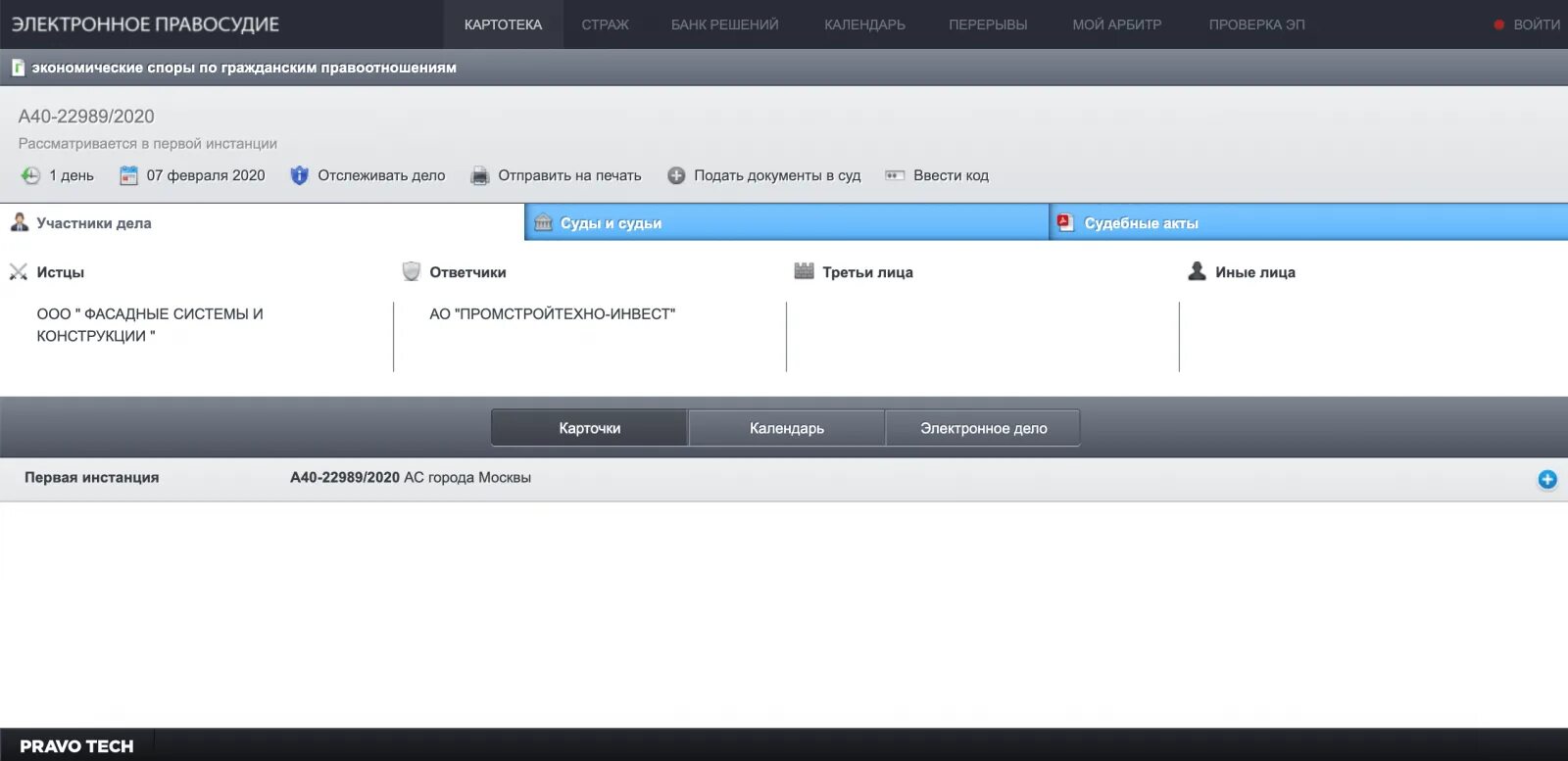The height and width of the screenshot is (761, 1568).
Task: Click the code entry icon
Action: tap(894, 175)
